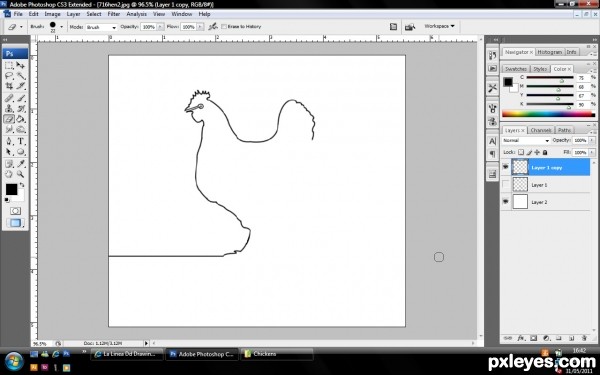Select the Crop tool
This screenshot has width=600, height=375.
(9, 86)
